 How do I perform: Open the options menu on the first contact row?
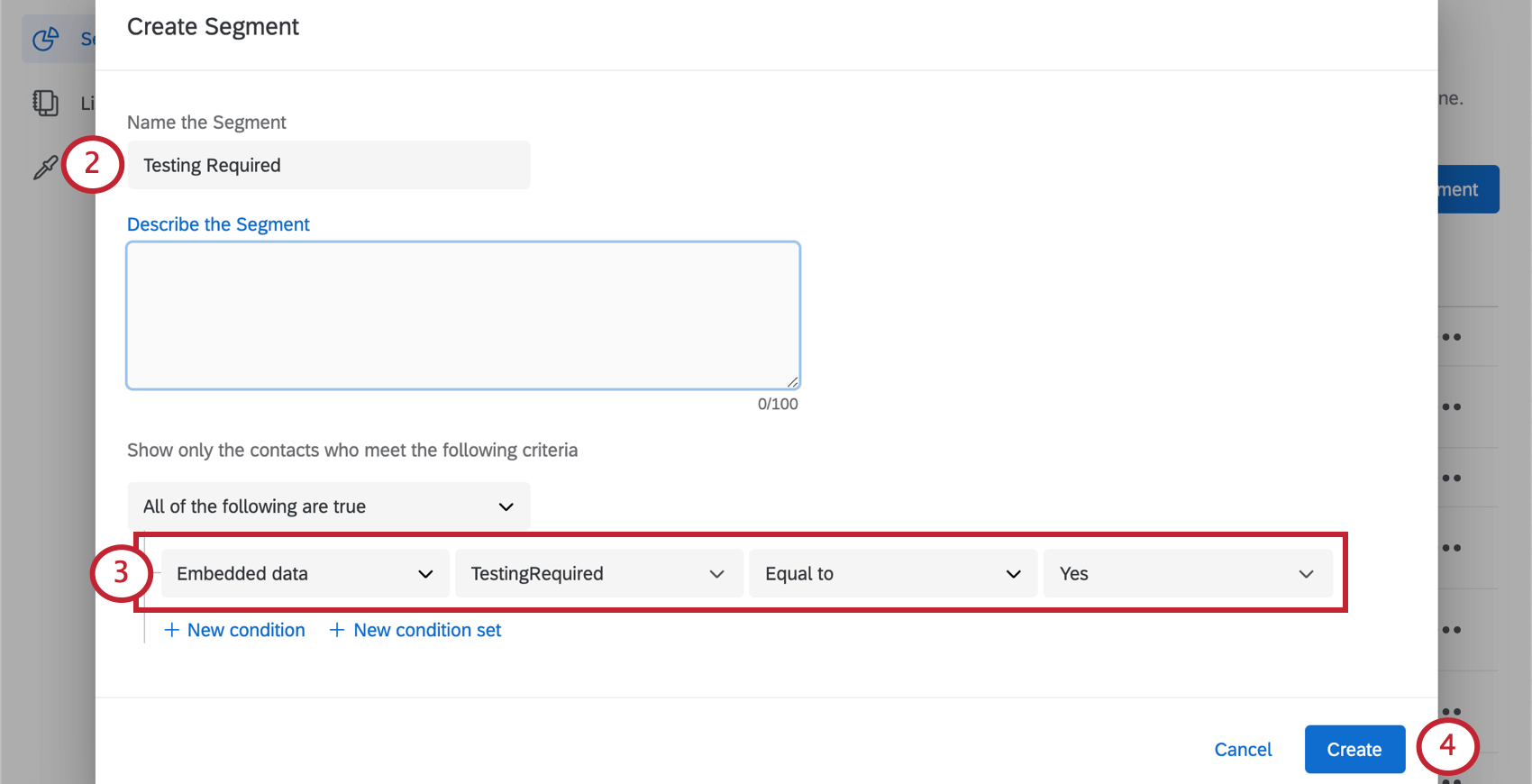click(1451, 336)
